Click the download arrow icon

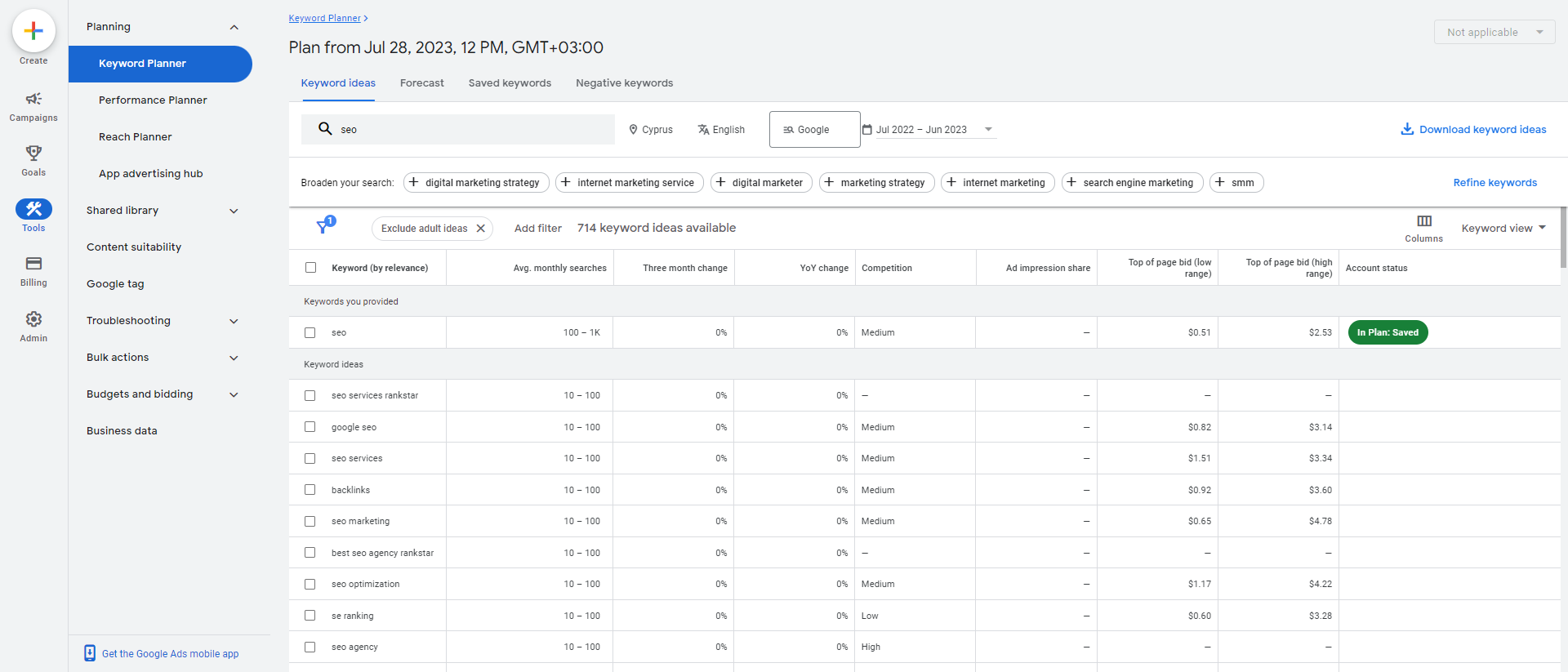point(1407,129)
